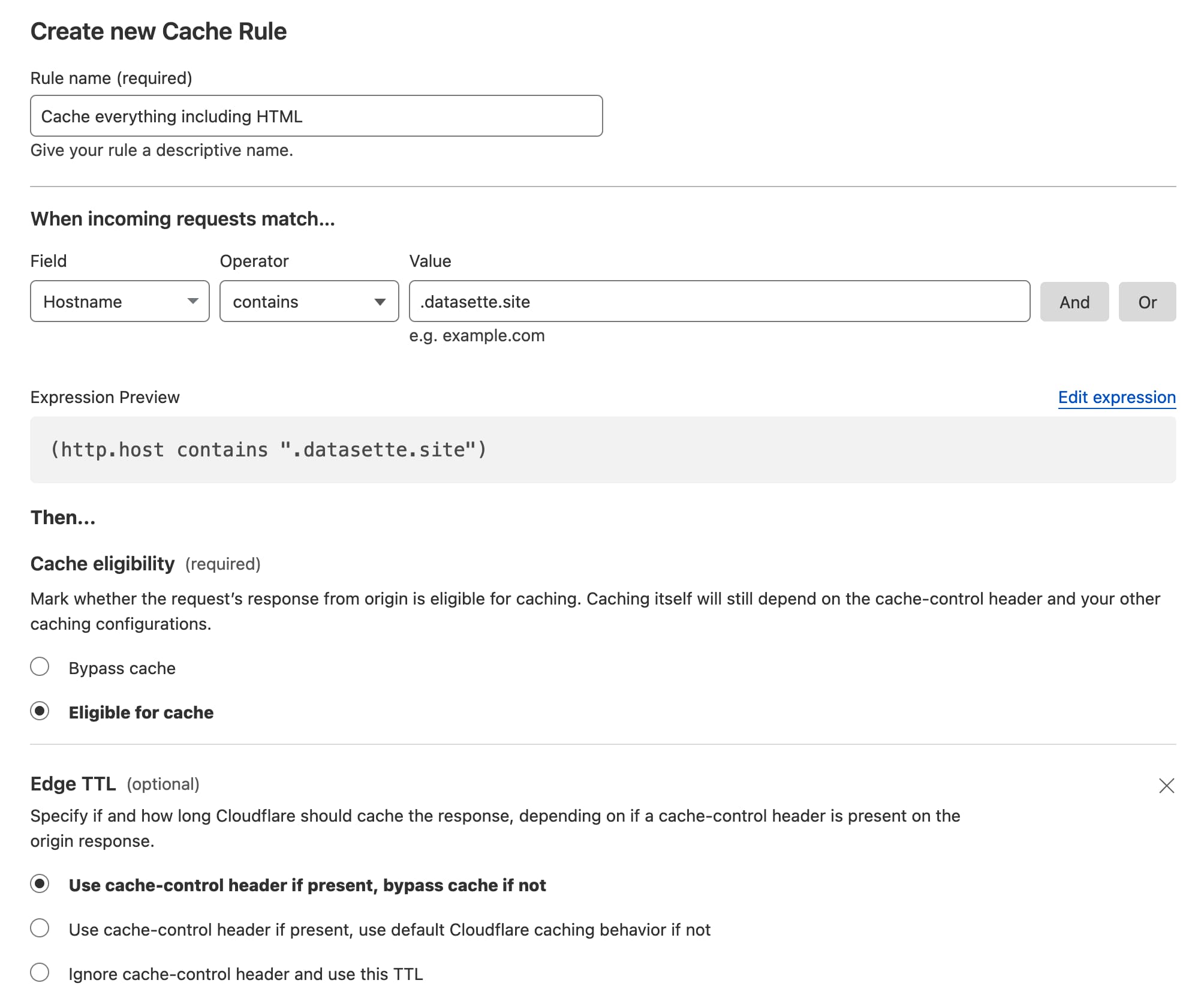
Task: Select Ignore cache-control header and use this TTL
Action: pyautogui.click(x=40, y=972)
